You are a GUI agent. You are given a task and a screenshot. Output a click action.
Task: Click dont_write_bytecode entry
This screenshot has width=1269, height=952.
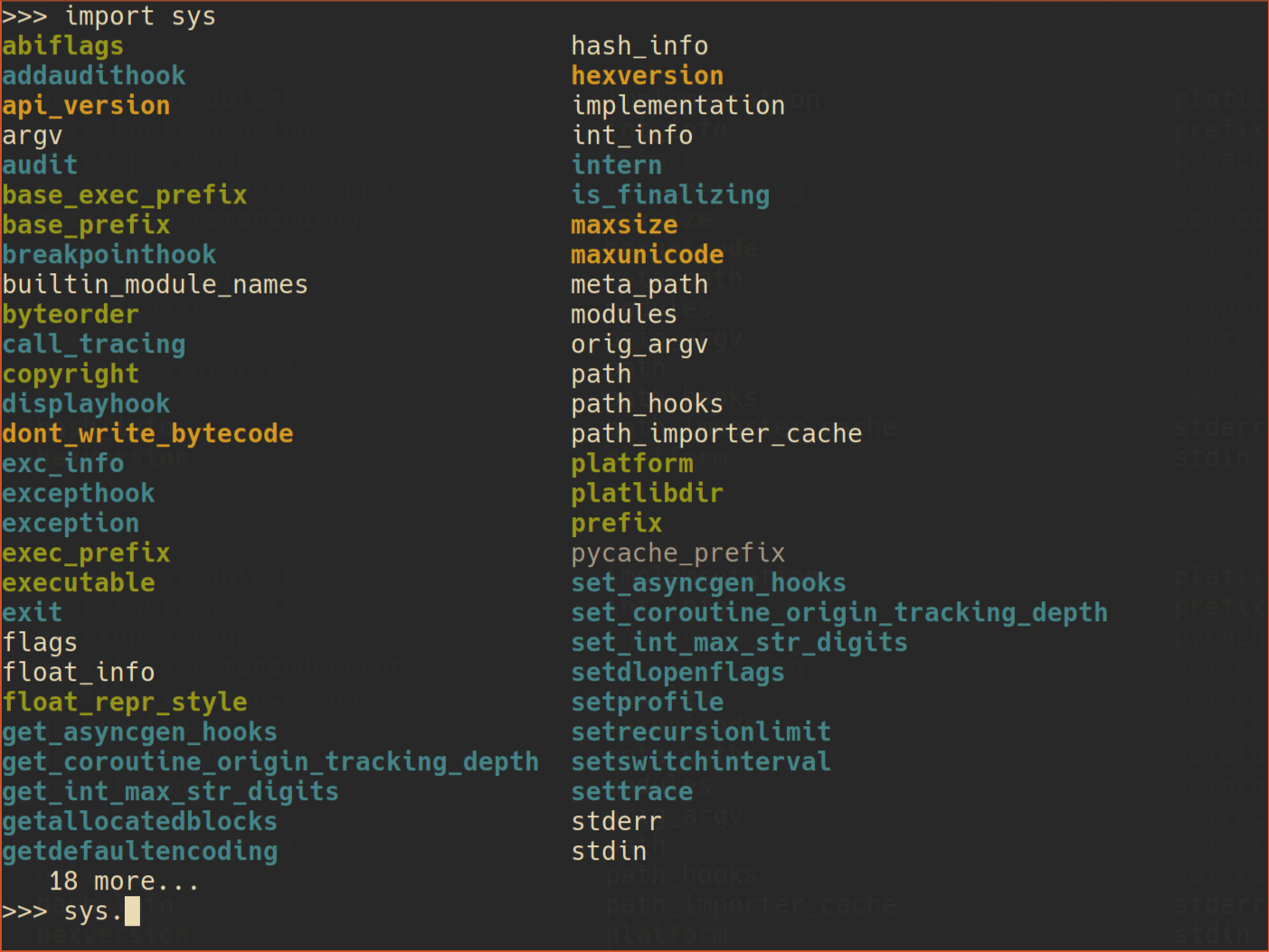pyautogui.click(x=147, y=434)
